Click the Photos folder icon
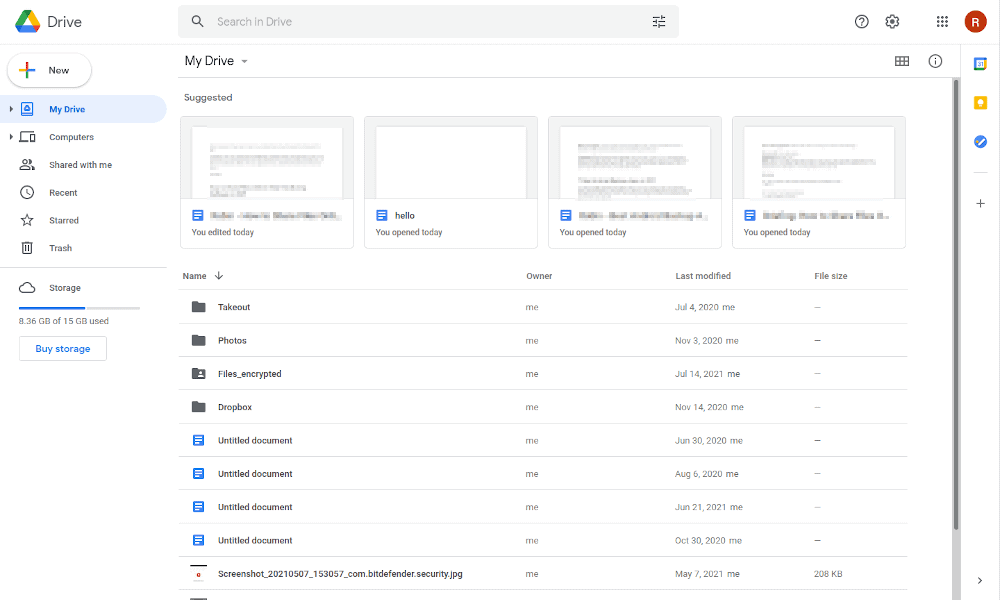Viewport: 1000px width, 600px height. [199, 340]
